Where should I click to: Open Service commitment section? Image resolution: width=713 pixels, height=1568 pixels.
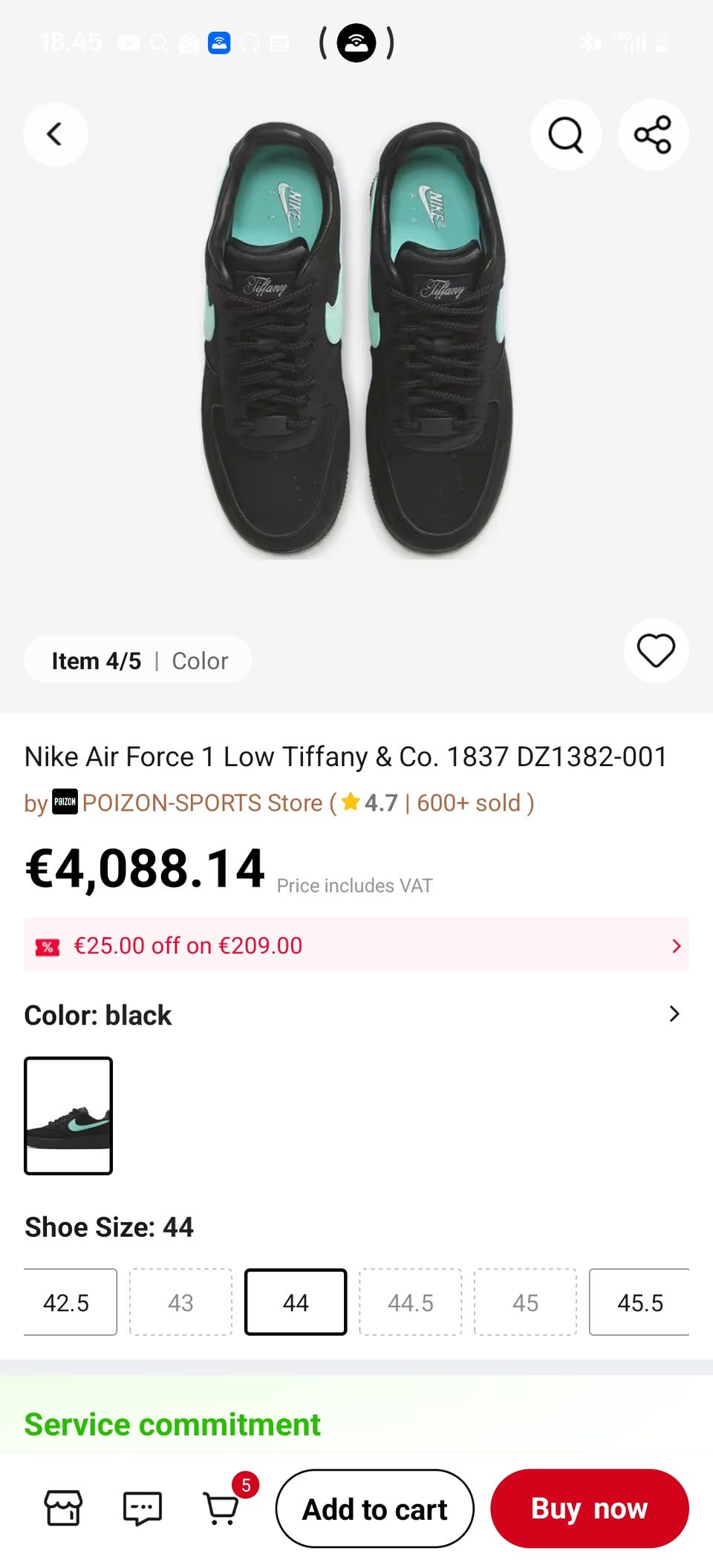point(172,1424)
